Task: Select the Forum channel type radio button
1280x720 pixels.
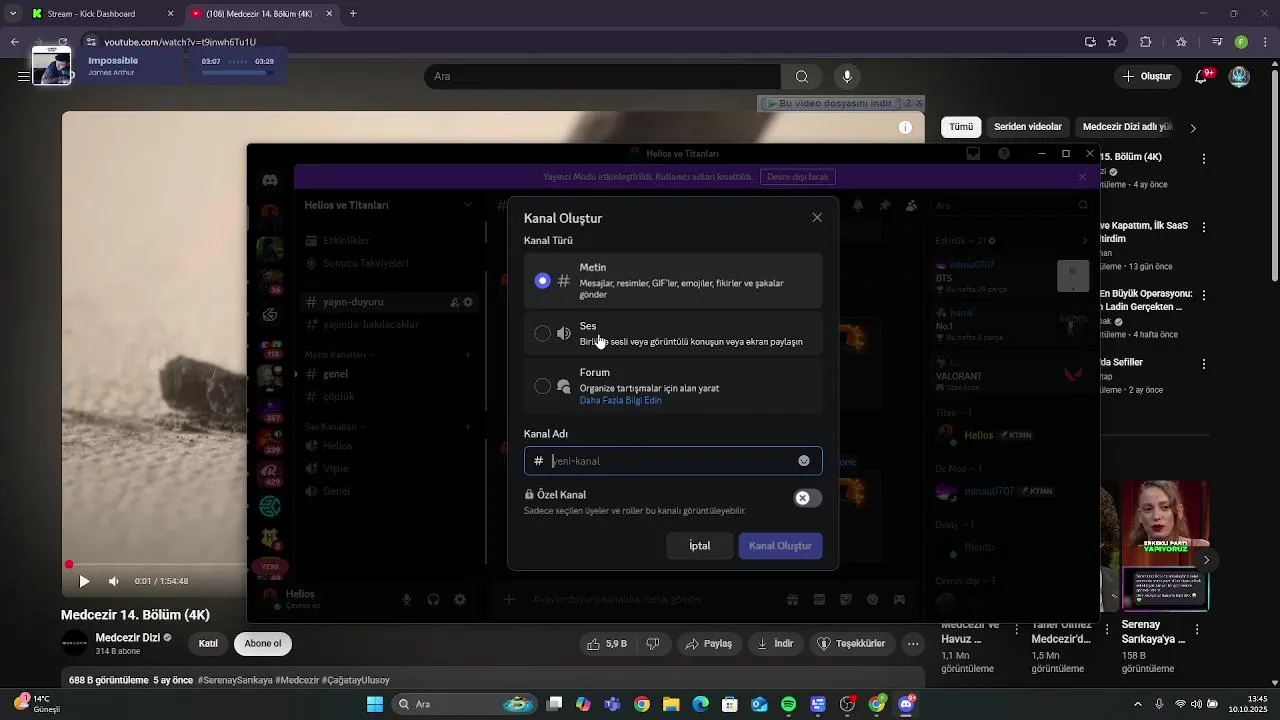Action: pyautogui.click(x=542, y=386)
